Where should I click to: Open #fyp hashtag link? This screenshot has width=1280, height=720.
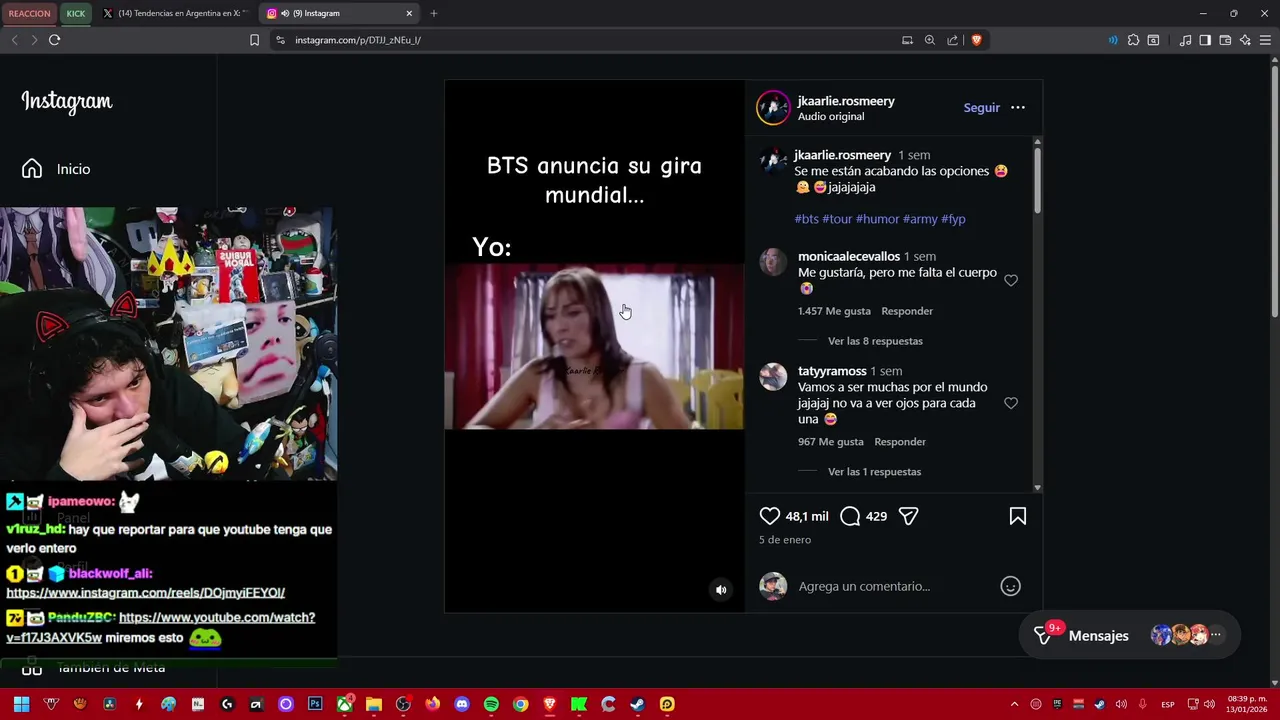tap(953, 219)
